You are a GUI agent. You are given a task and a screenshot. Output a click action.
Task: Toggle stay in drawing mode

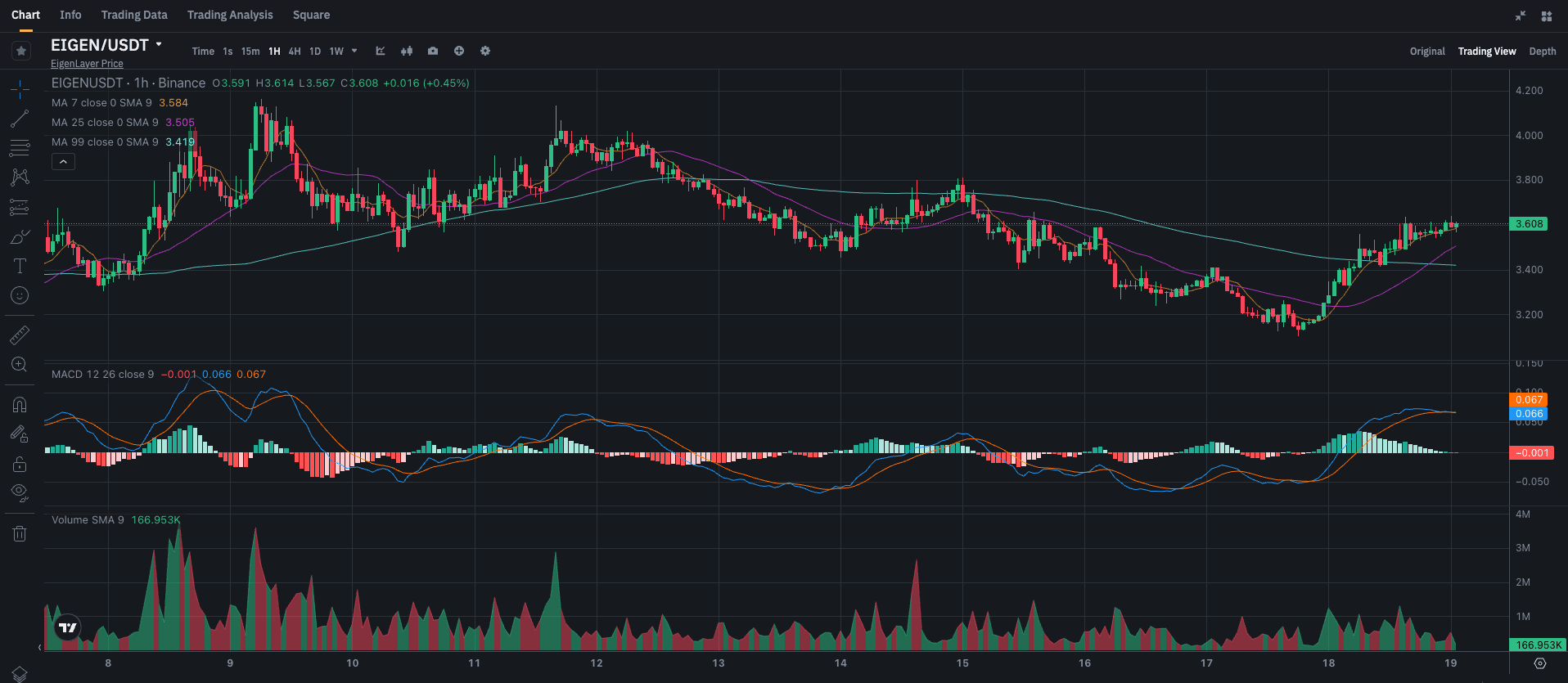(20, 434)
